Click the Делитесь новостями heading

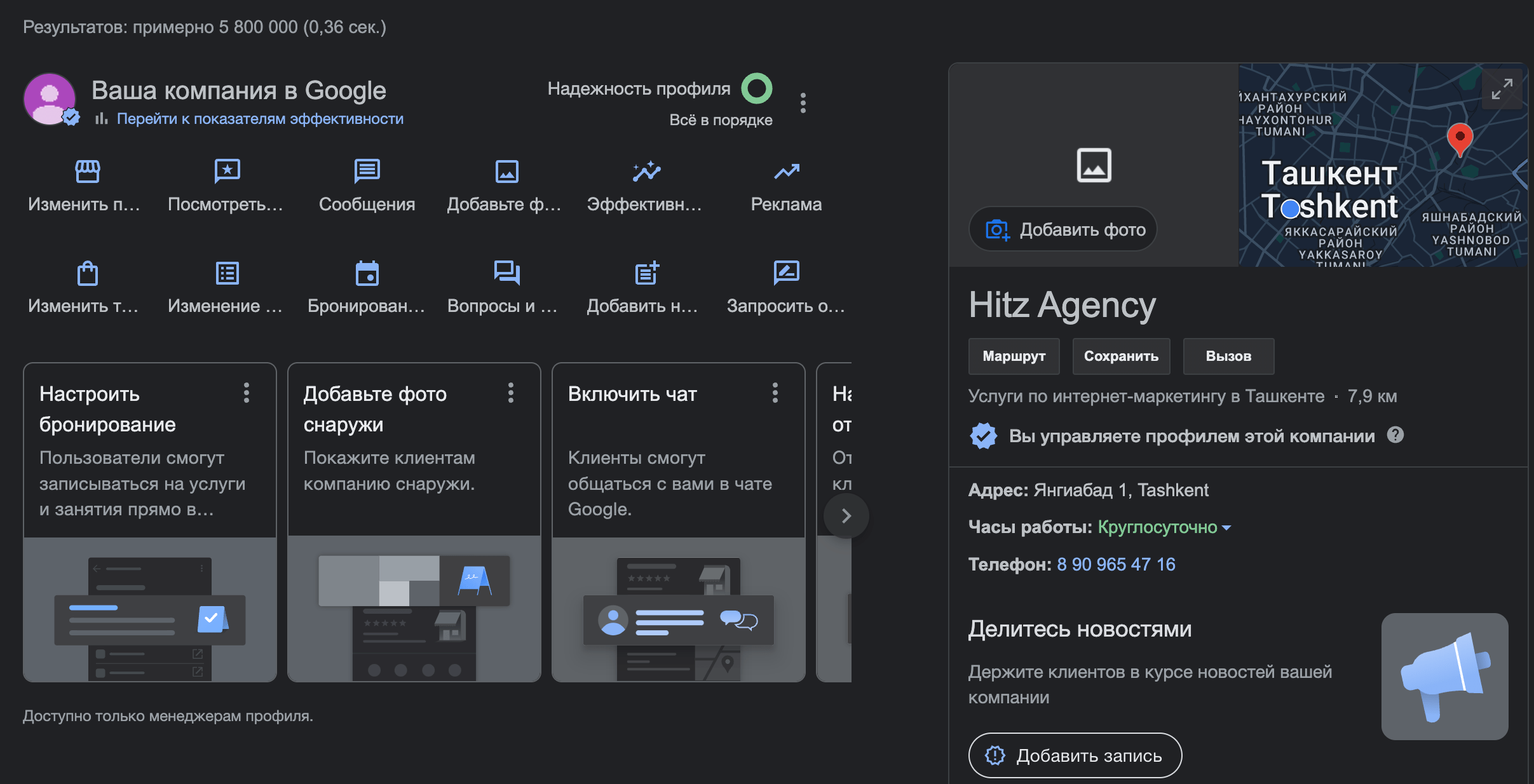coord(1080,629)
